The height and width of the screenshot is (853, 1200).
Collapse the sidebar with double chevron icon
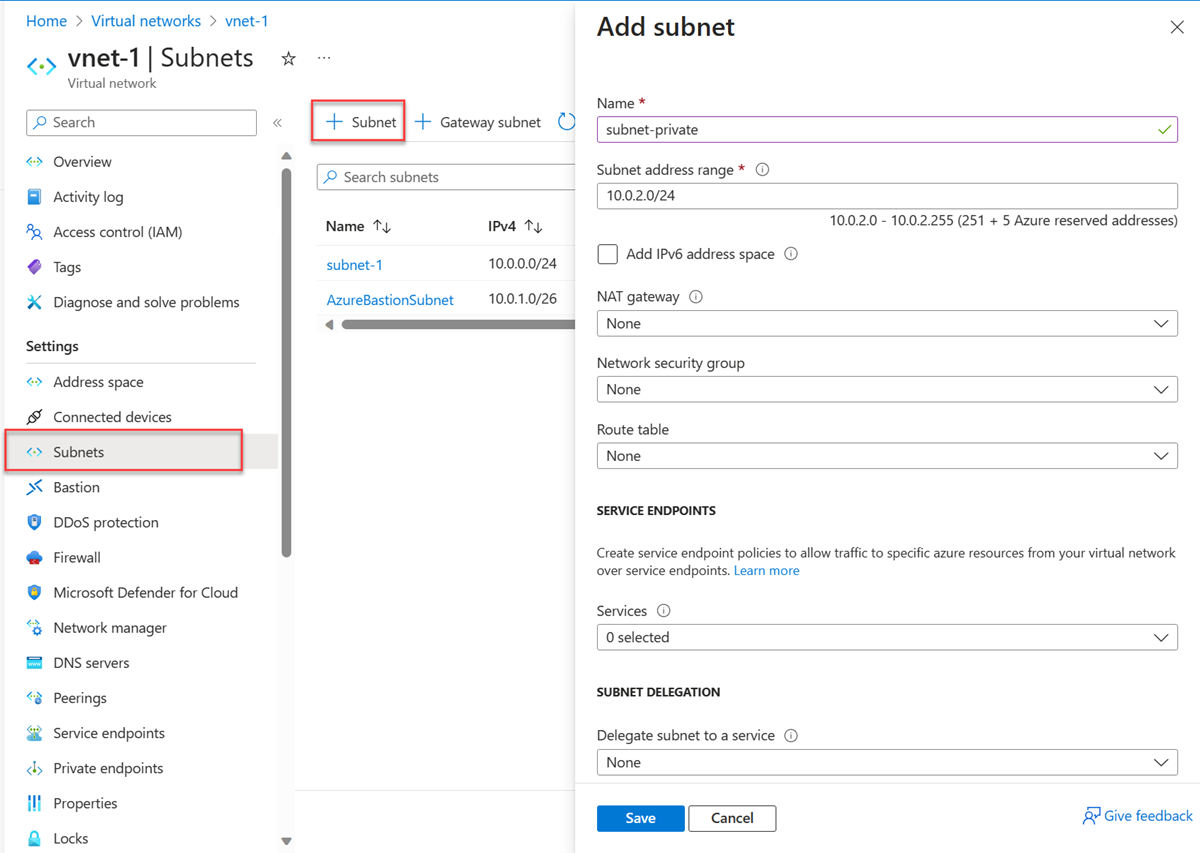[277, 123]
